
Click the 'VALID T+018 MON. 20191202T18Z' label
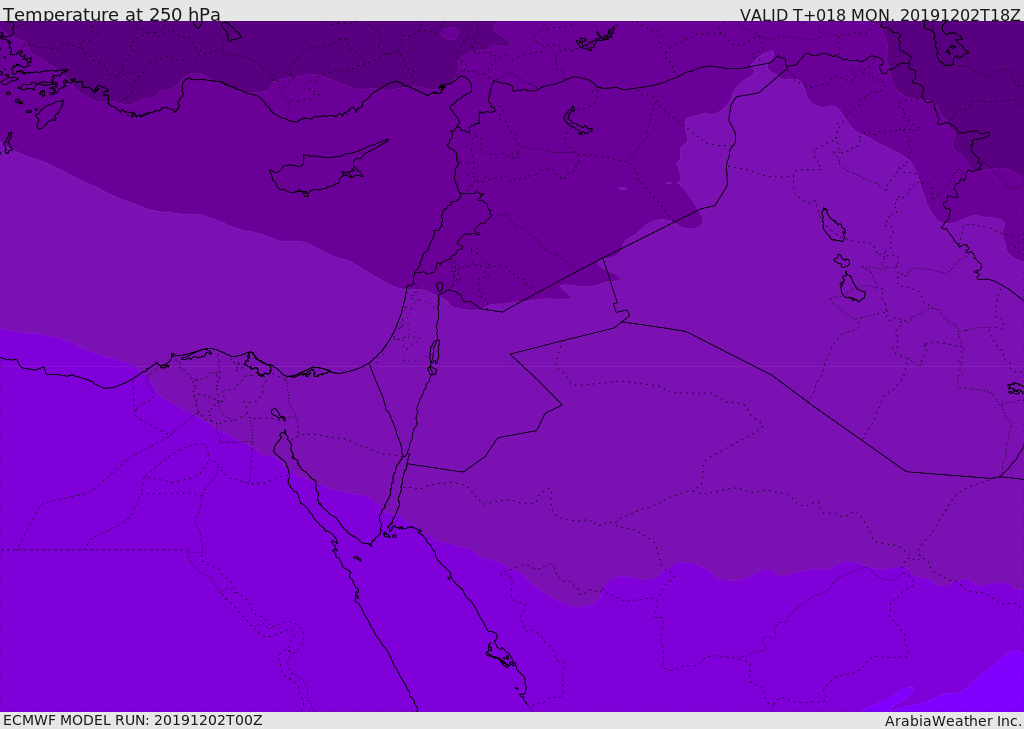880,14
